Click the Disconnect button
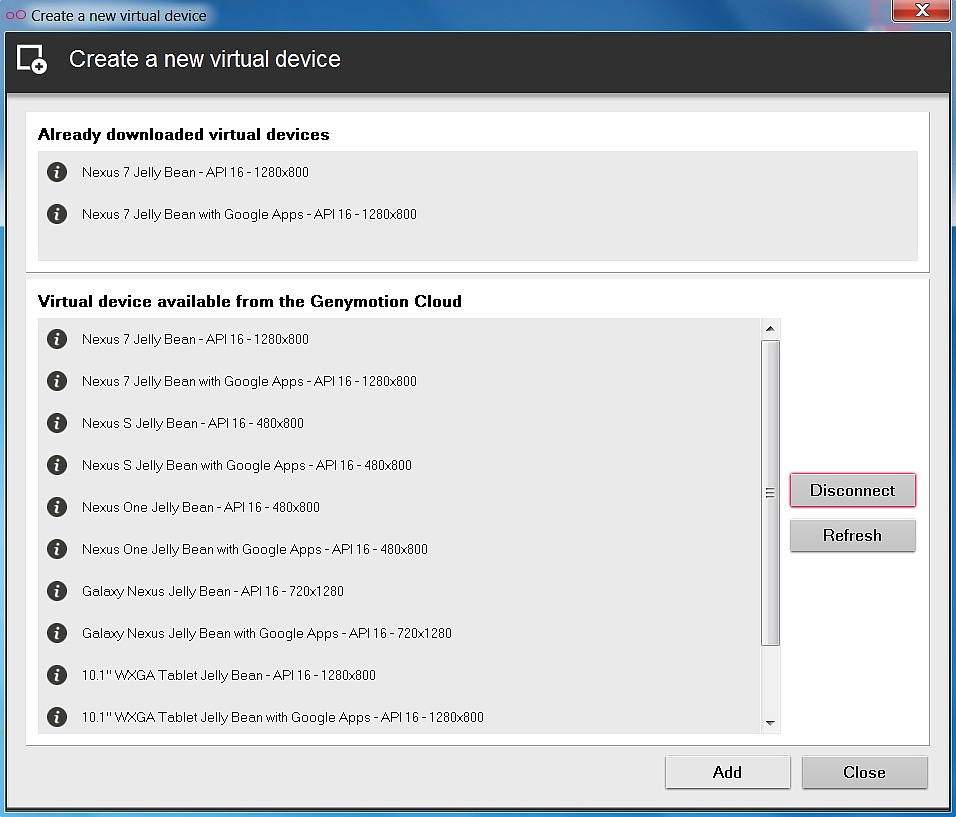This screenshot has width=956, height=817. (x=852, y=490)
